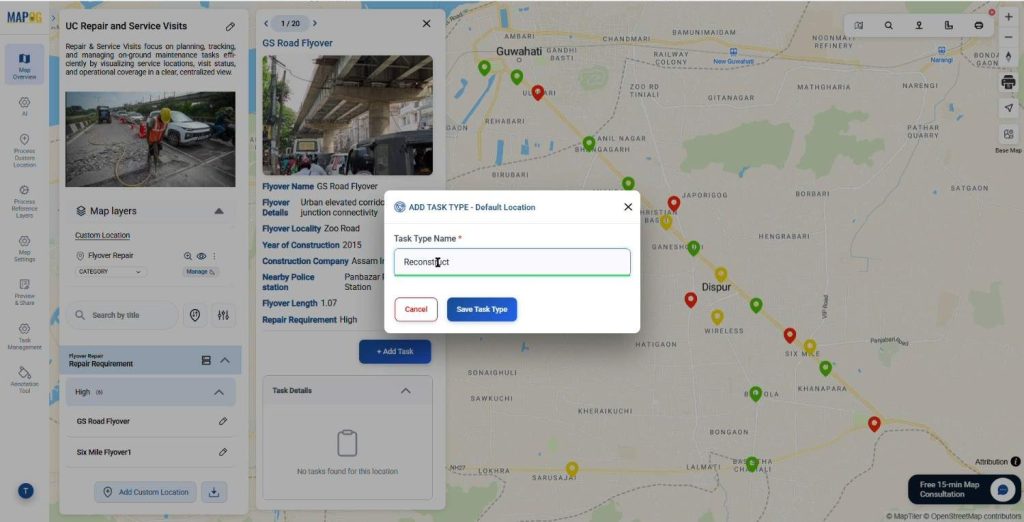Open the Annotation Tool in sidebar
Screen dimensions: 1024x522
(24, 380)
